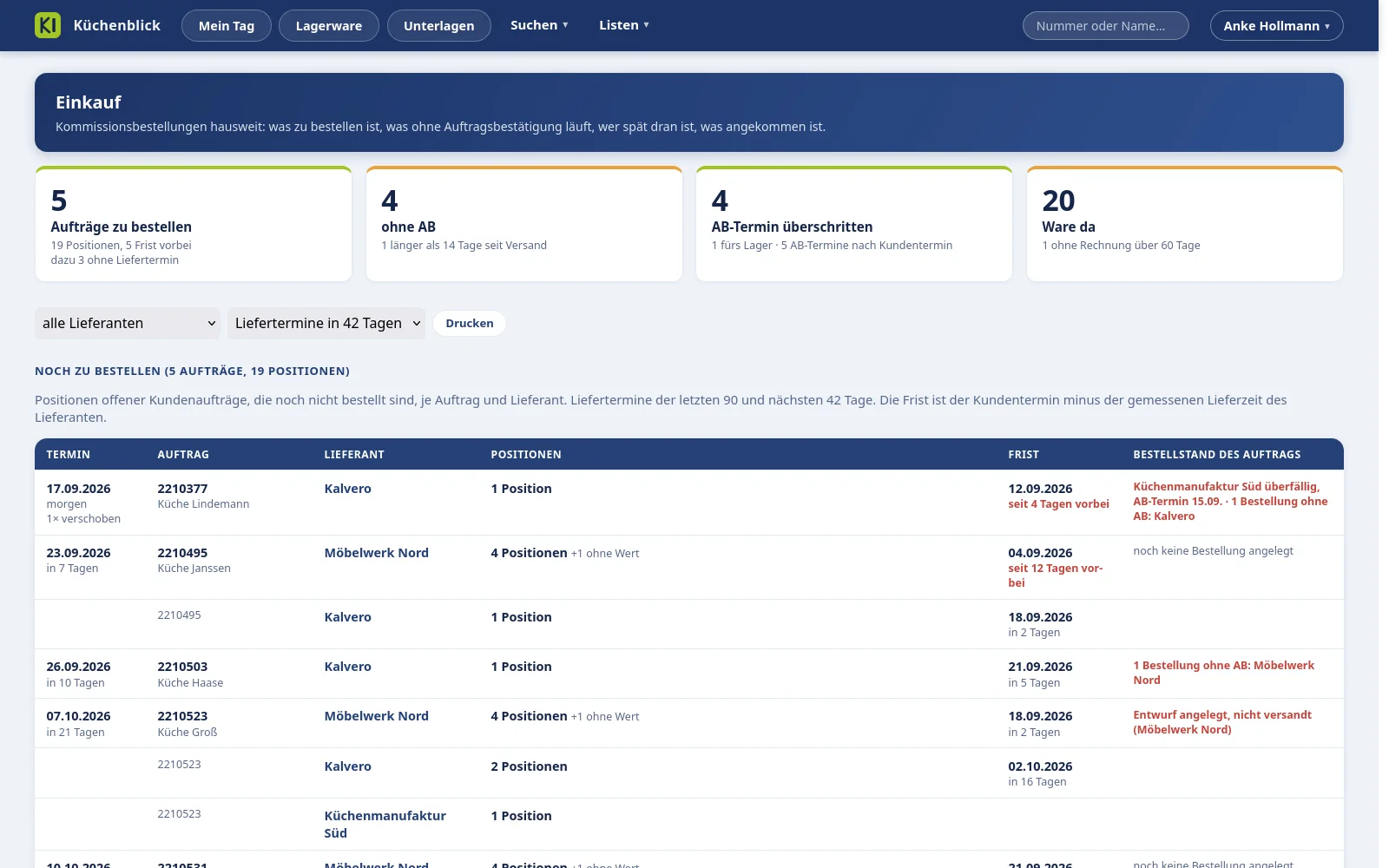Open the Kalvero link for Küche Haase
The width and height of the screenshot is (1389, 868).
coord(347,667)
